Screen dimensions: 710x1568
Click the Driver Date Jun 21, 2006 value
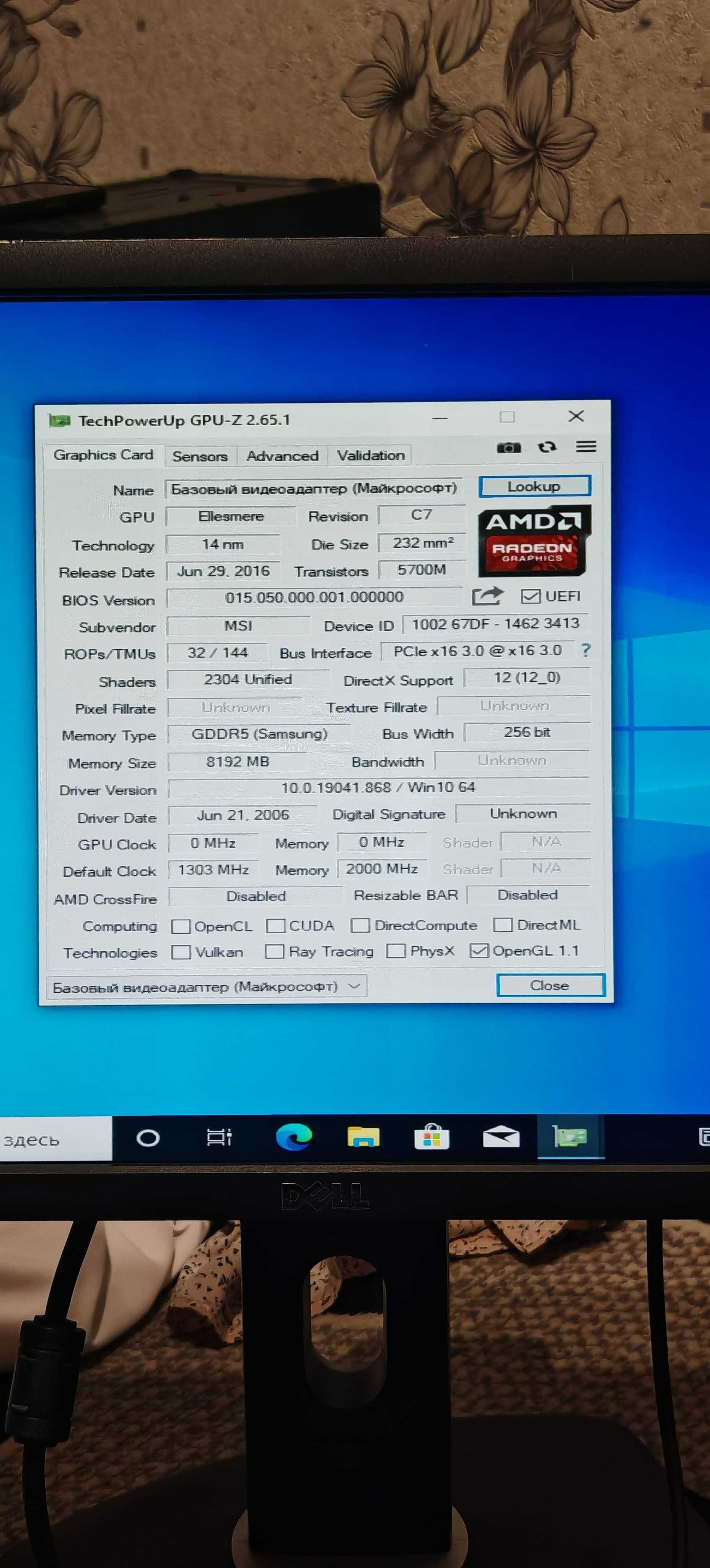coord(243,815)
